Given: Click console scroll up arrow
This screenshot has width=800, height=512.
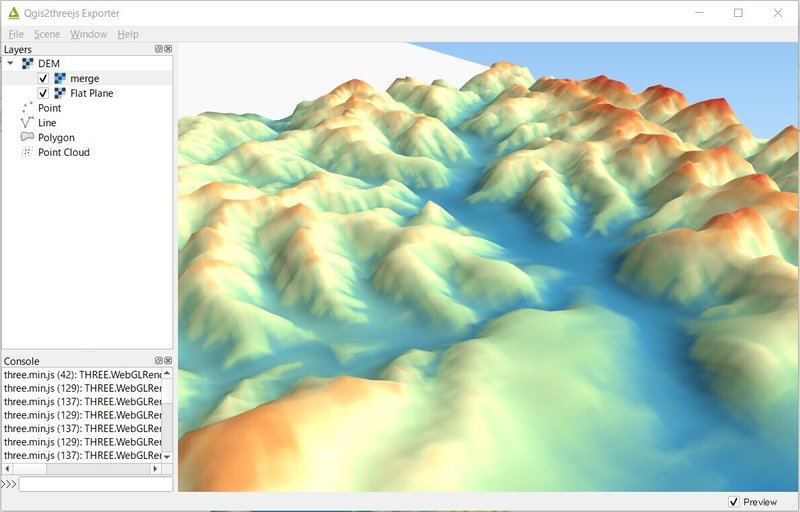Looking at the screenshot, I should click(167, 373).
